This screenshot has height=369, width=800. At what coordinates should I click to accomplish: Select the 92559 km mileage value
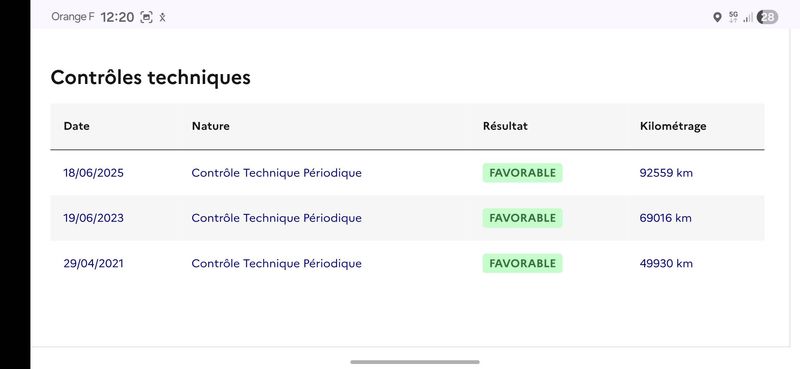point(666,173)
